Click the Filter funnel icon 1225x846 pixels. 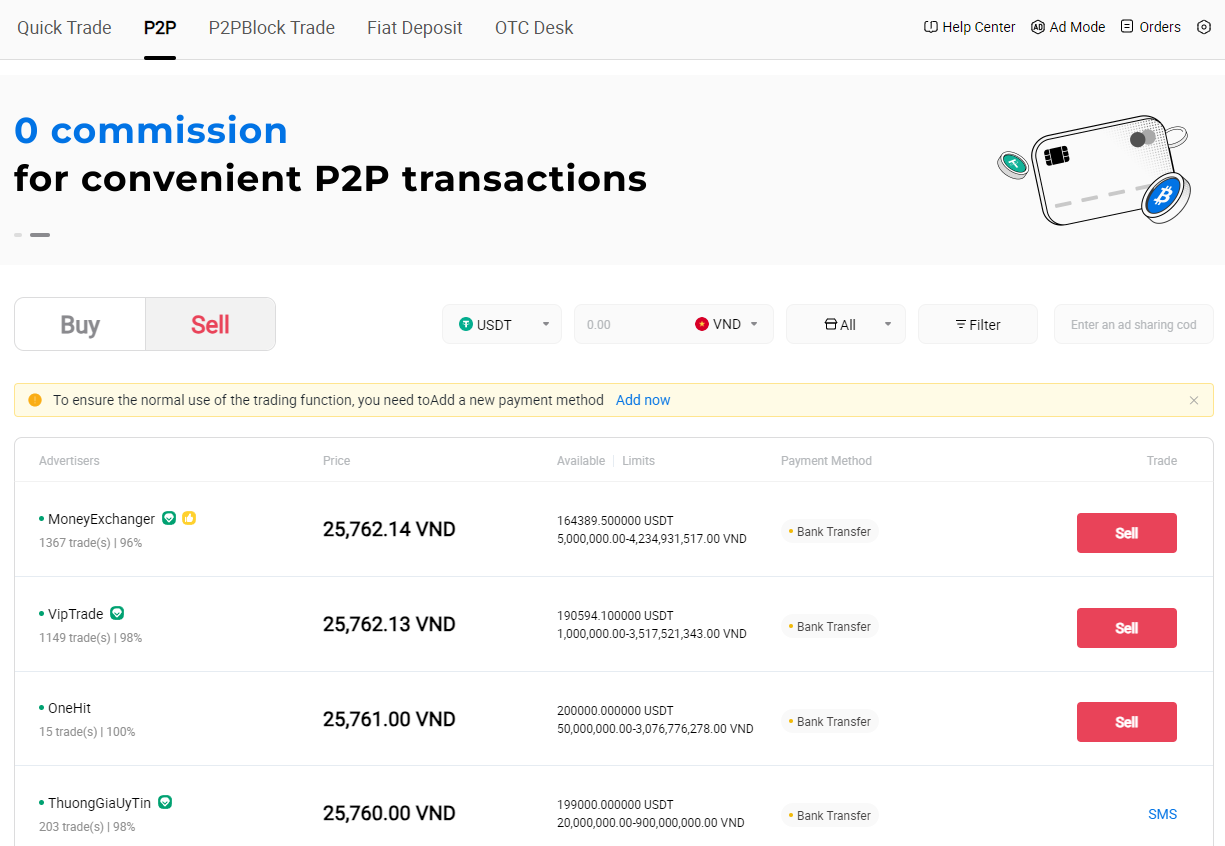(961, 325)
